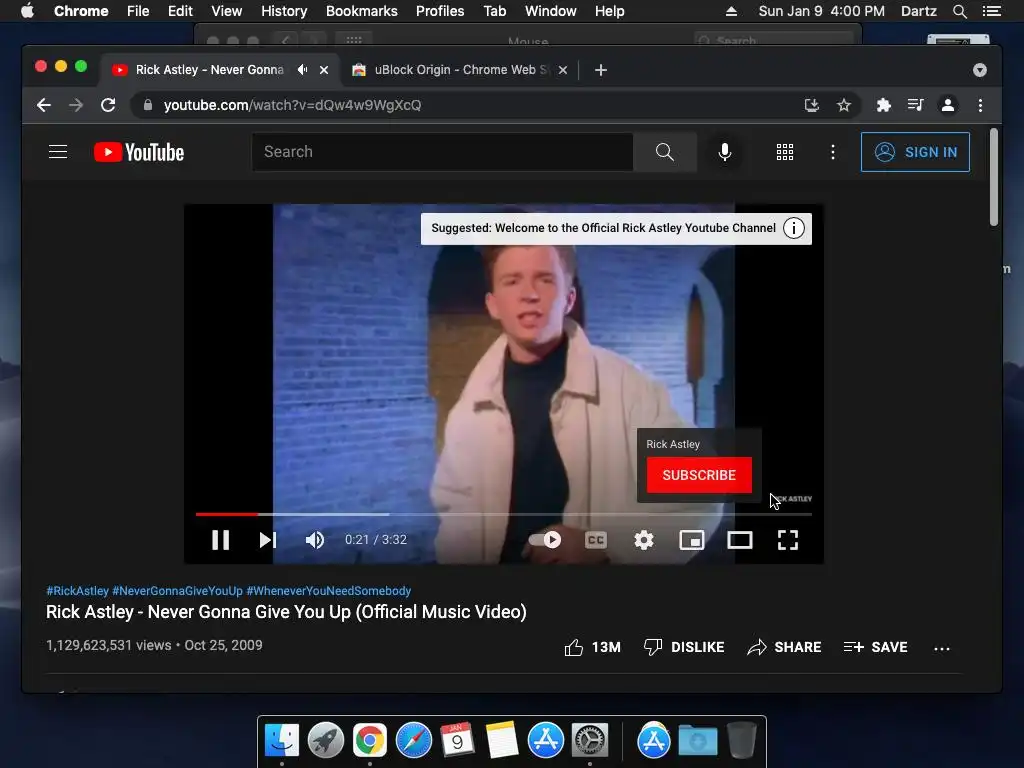
Task: Open Safari from the Dock
Action: [413, 741]
